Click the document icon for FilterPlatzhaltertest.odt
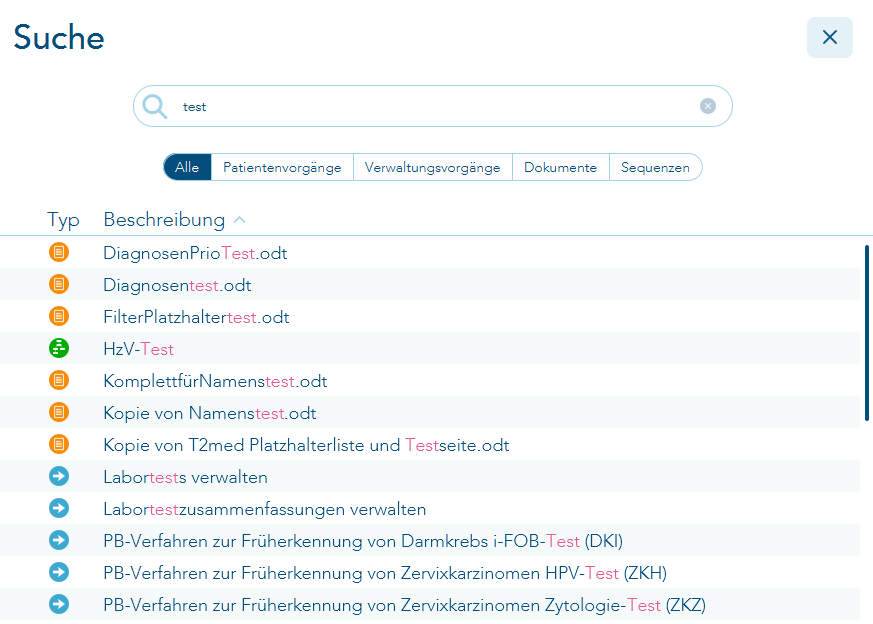 59,316
